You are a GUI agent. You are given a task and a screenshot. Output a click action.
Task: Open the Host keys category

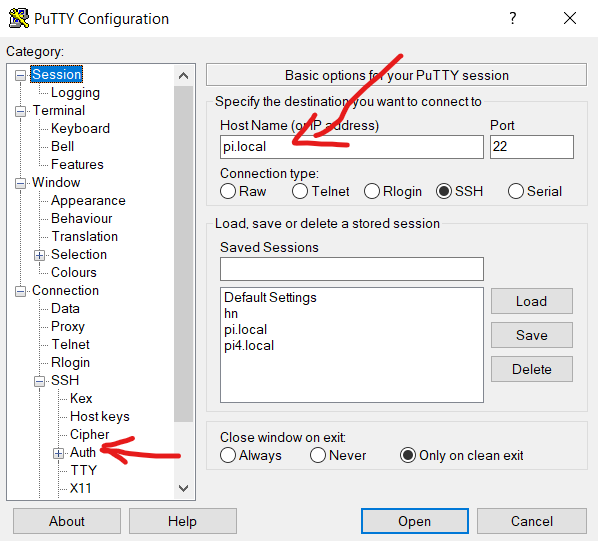[100, 416]
